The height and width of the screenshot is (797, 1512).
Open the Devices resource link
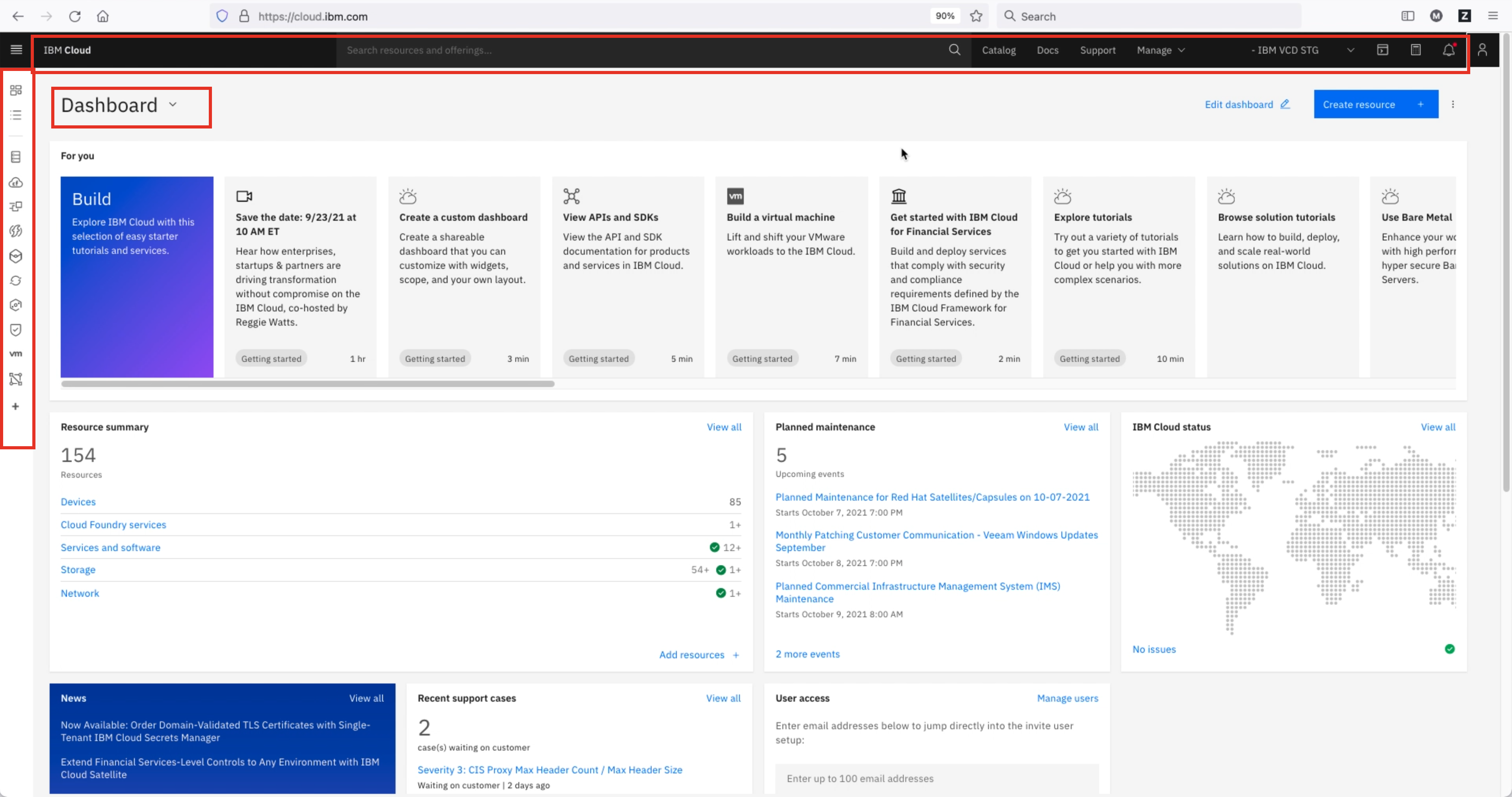click(x=78, y=502)
